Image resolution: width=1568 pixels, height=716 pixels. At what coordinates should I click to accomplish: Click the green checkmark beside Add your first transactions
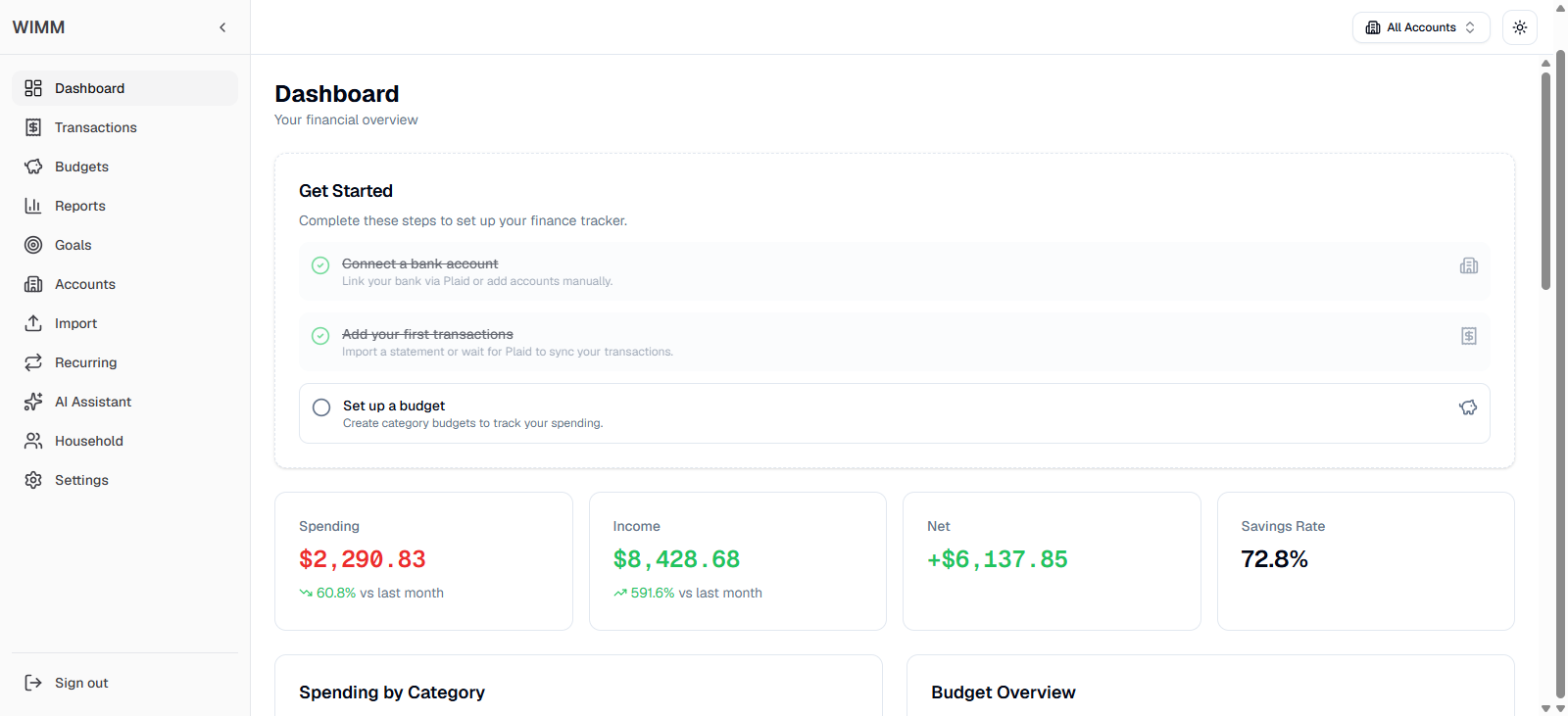coord(320,336)
